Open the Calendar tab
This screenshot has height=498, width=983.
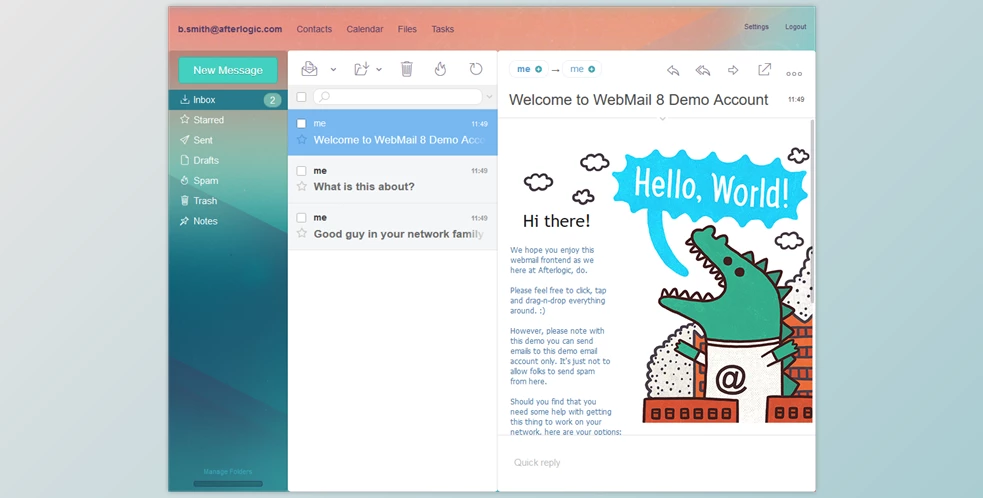(x=365, y=29)
